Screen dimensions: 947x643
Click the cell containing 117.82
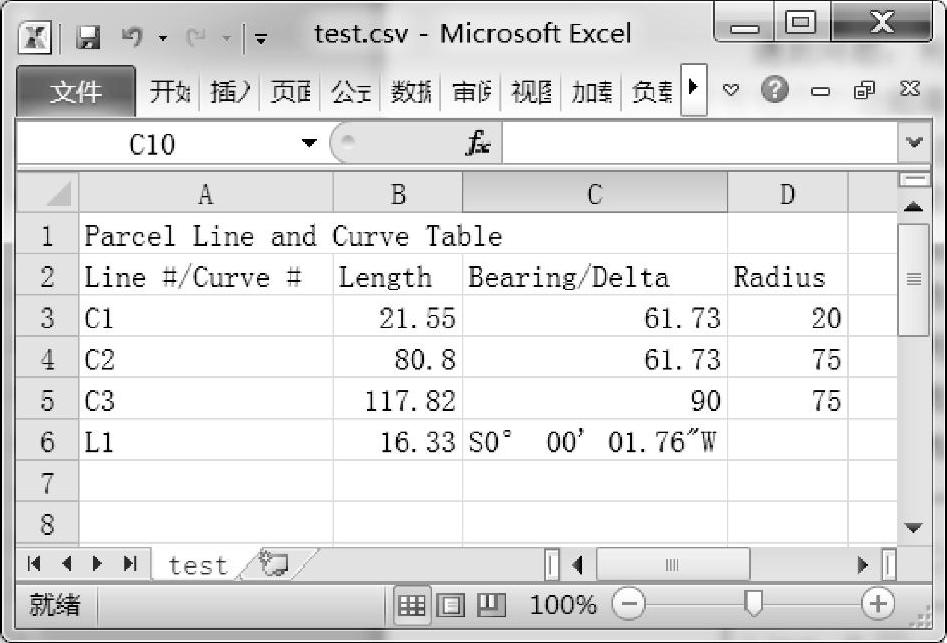(397, 400)
